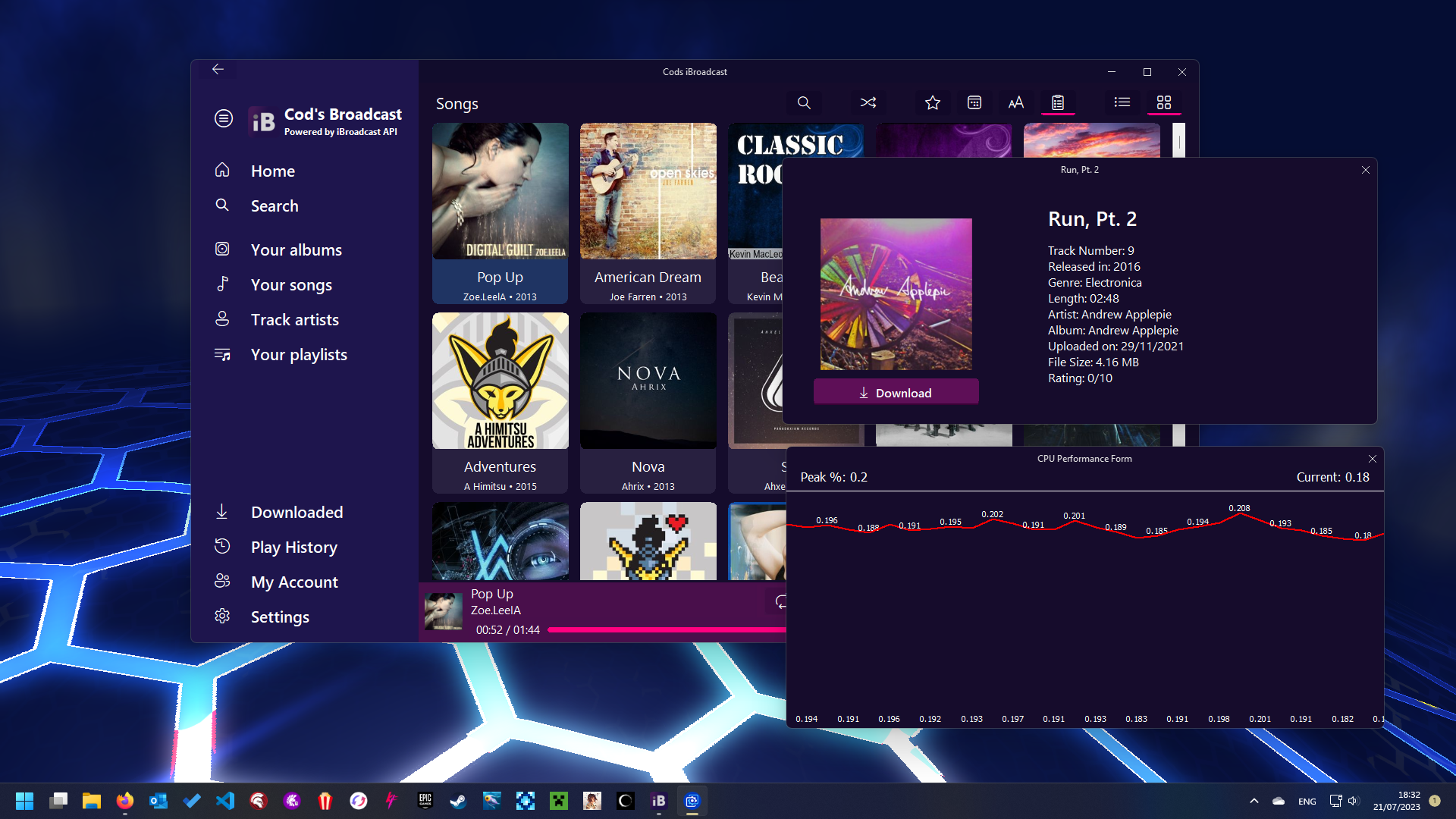The height and width of the screenshot is (819, 1456).
Task: Open the American Dream album cover
Action: point(648,191)
